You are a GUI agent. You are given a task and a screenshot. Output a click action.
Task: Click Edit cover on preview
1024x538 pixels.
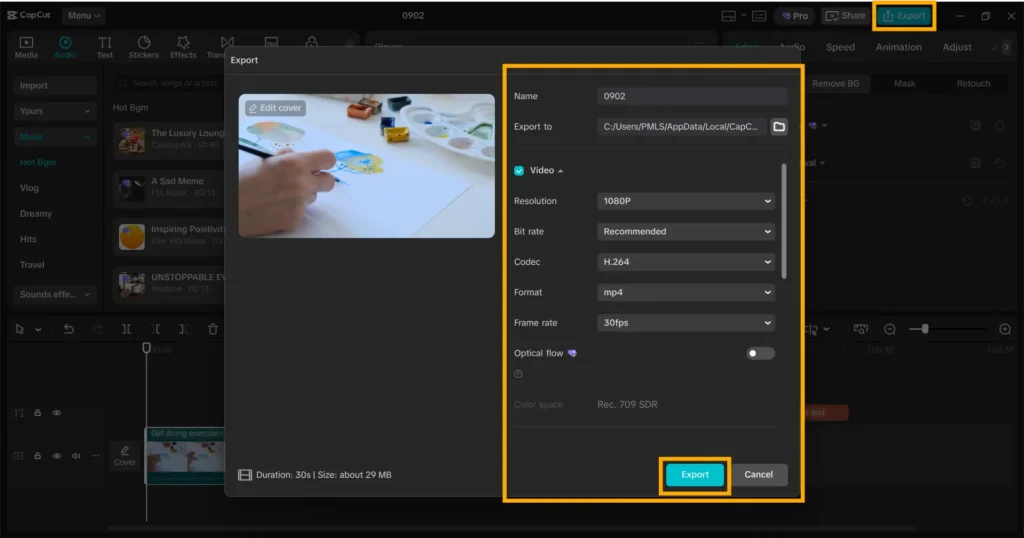275,108
